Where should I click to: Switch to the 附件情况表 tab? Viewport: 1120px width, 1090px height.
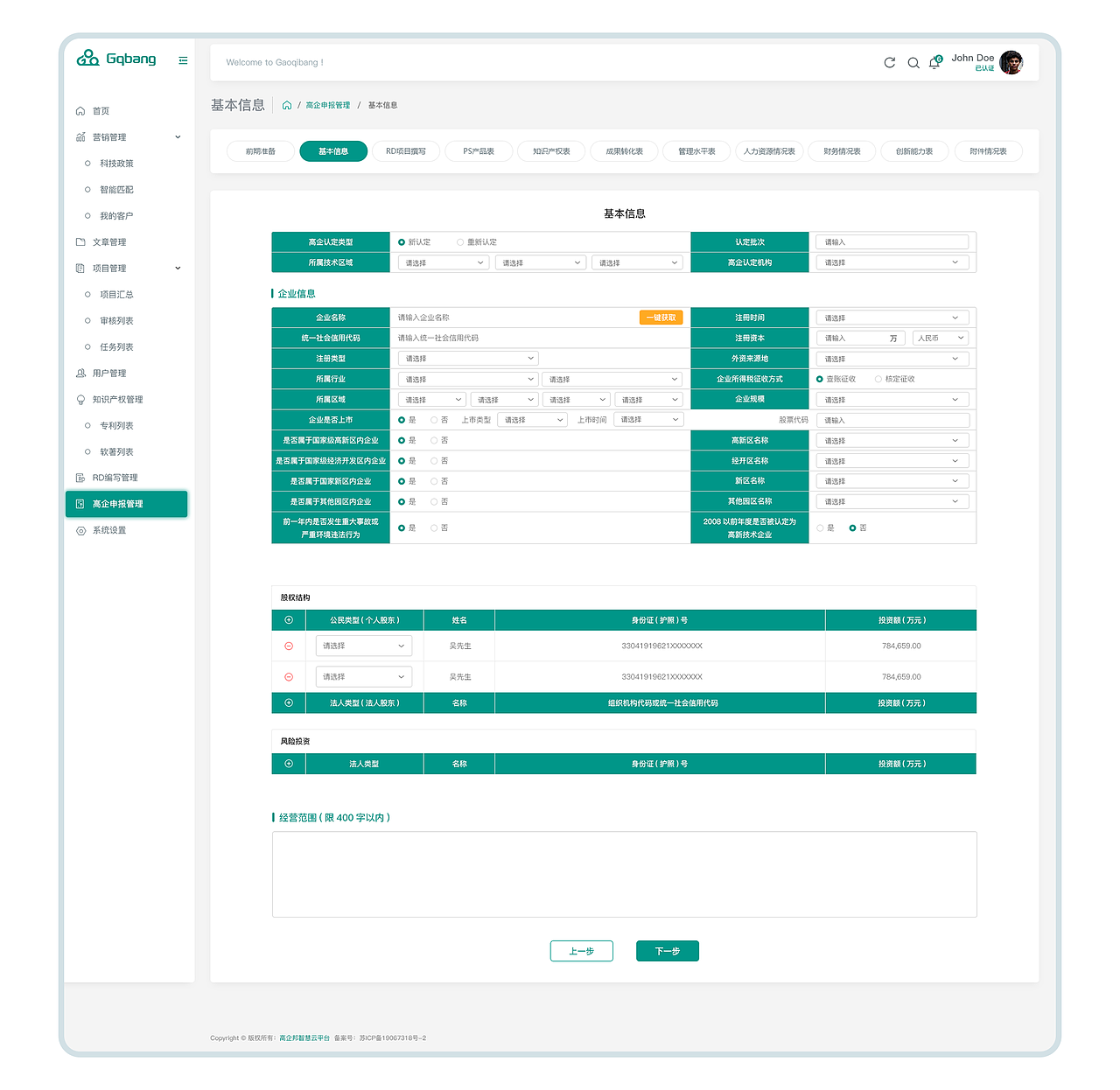coord(988,151)
